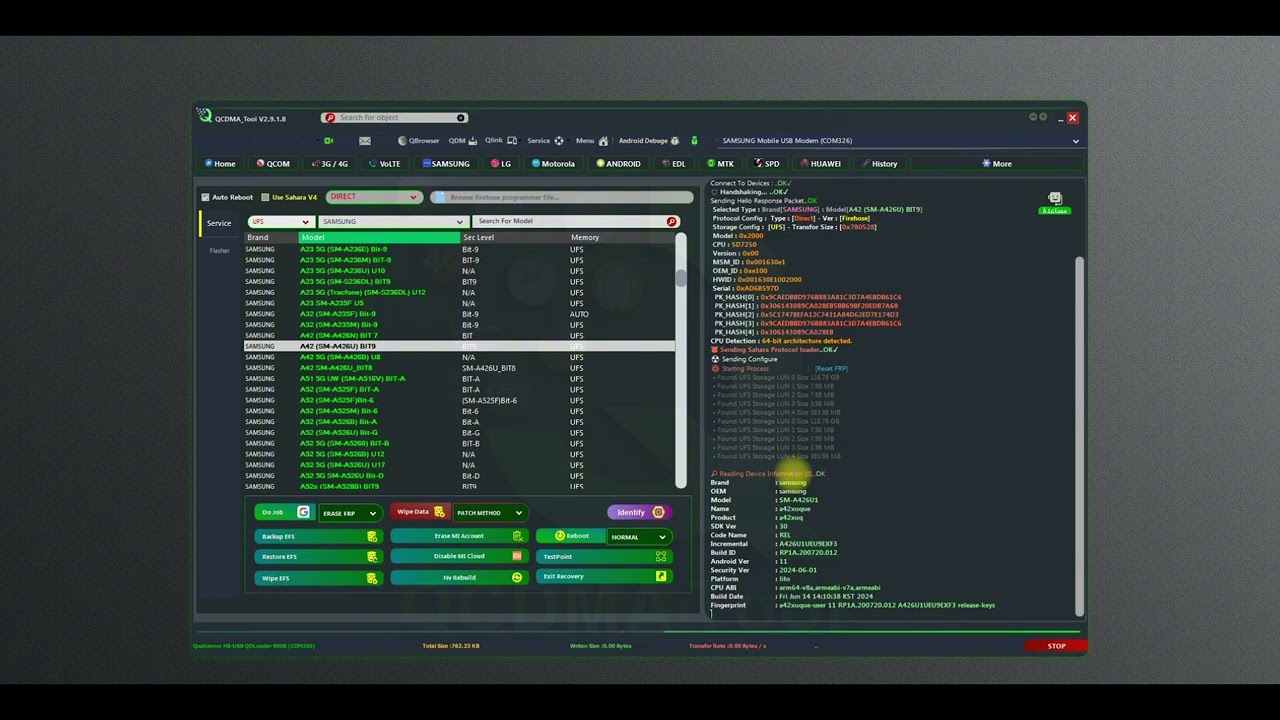The height and width of the screenshot is (720, 1280).
Task: Open the 3G / 4G tab
Action: tap(330, 164)
